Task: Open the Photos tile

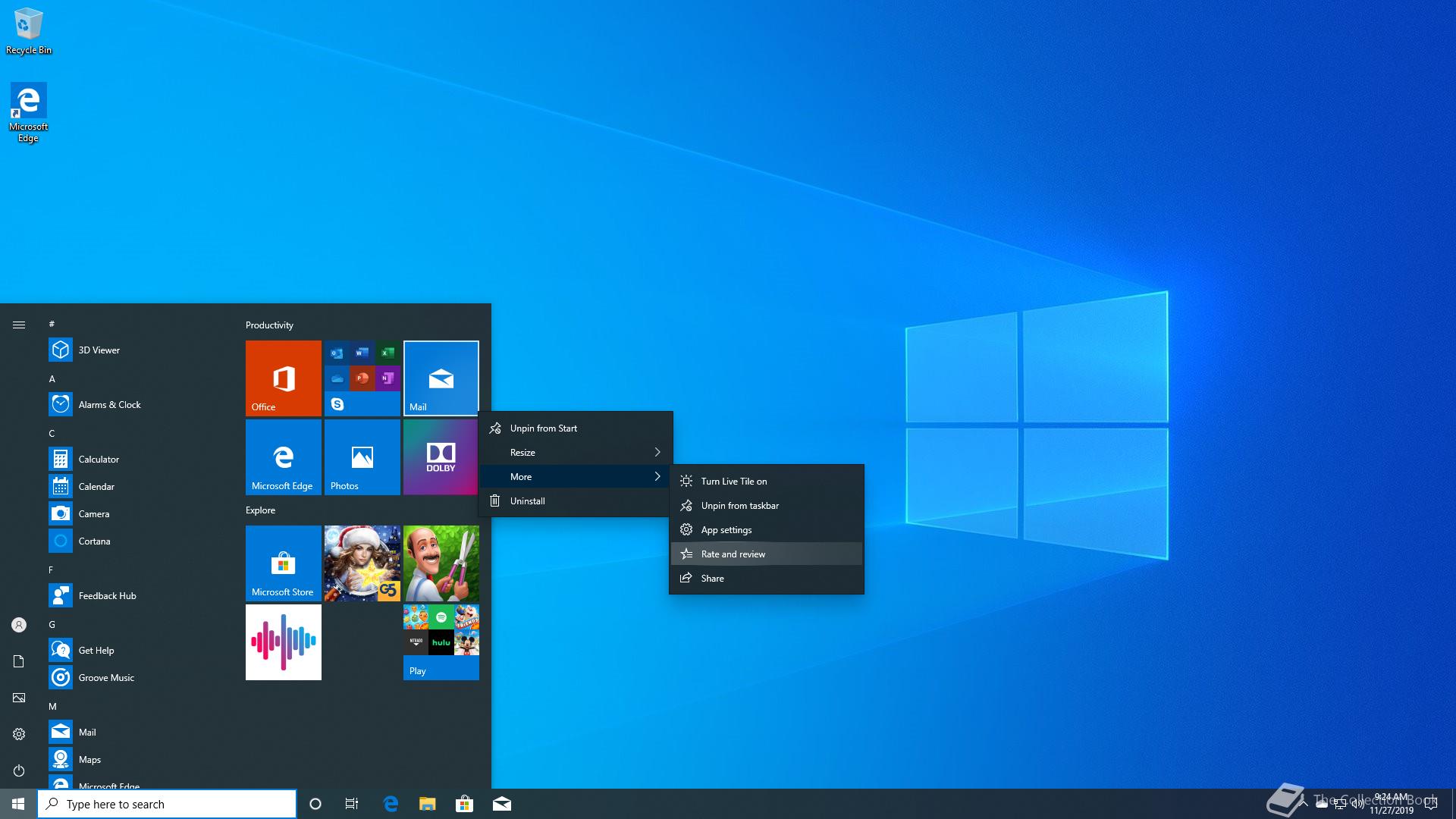Action: point(362,457)
